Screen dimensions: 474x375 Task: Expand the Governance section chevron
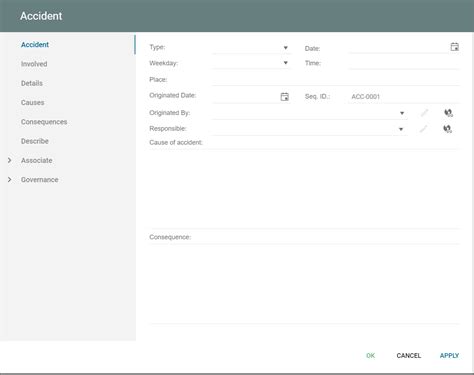click(x=9, y=180)
